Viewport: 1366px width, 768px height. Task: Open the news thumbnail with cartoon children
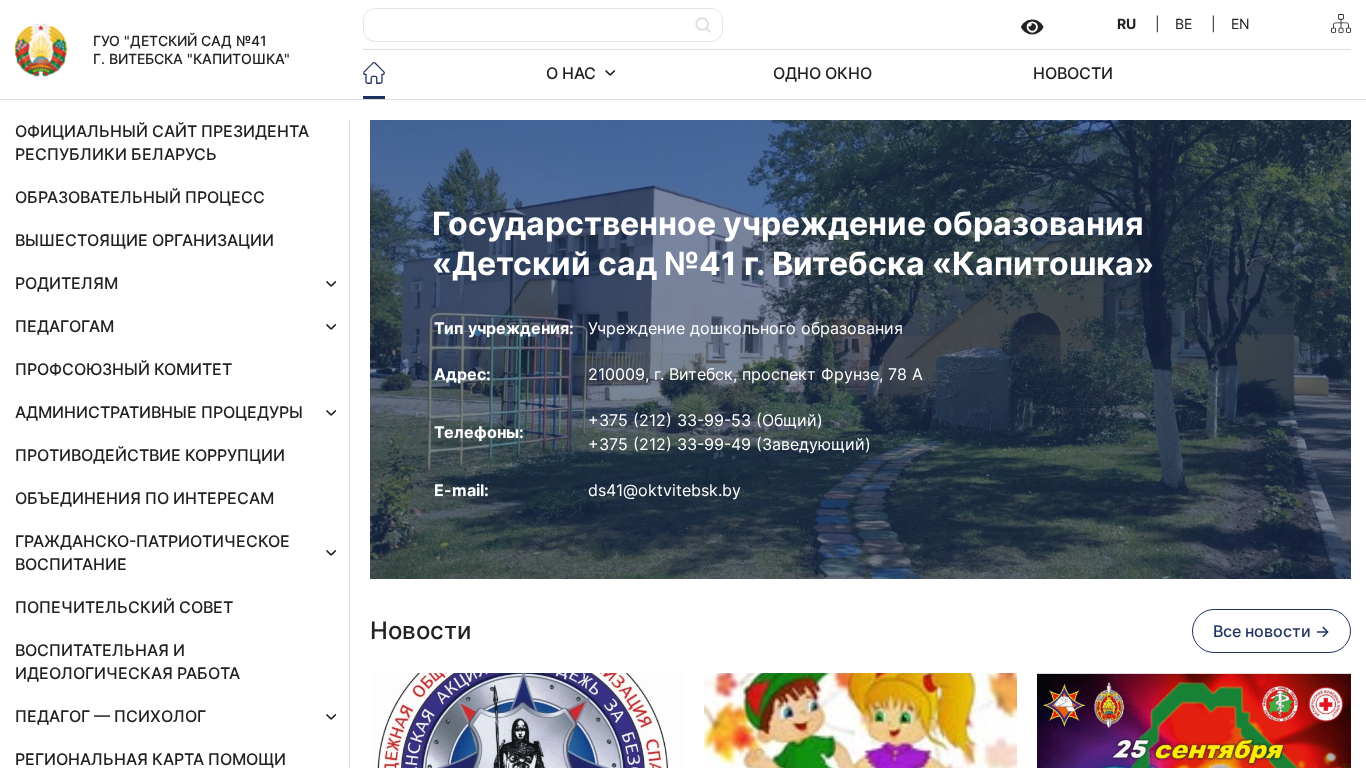point(860,720)
